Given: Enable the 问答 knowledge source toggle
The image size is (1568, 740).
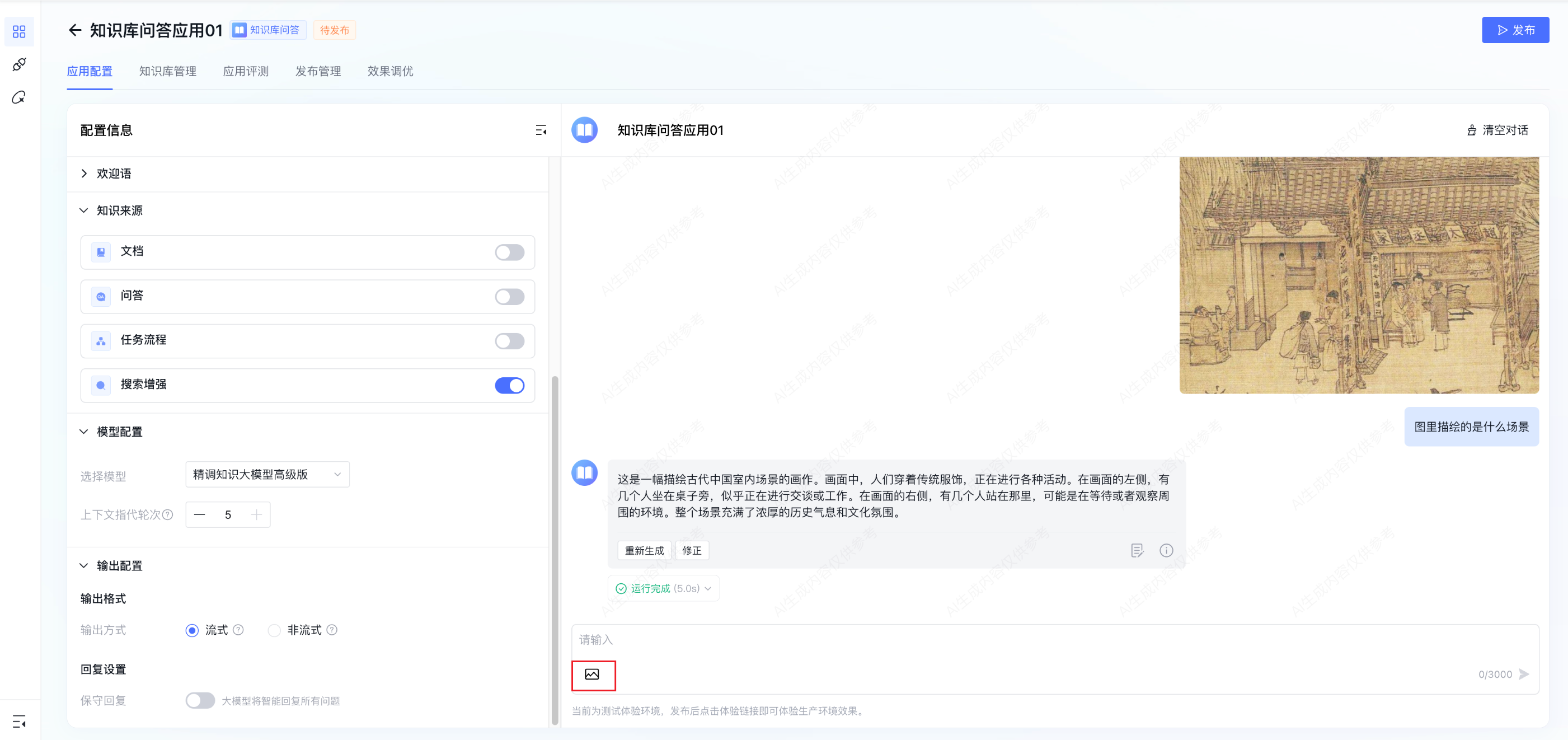Looking at the screenshot, I should pos(509,297).
